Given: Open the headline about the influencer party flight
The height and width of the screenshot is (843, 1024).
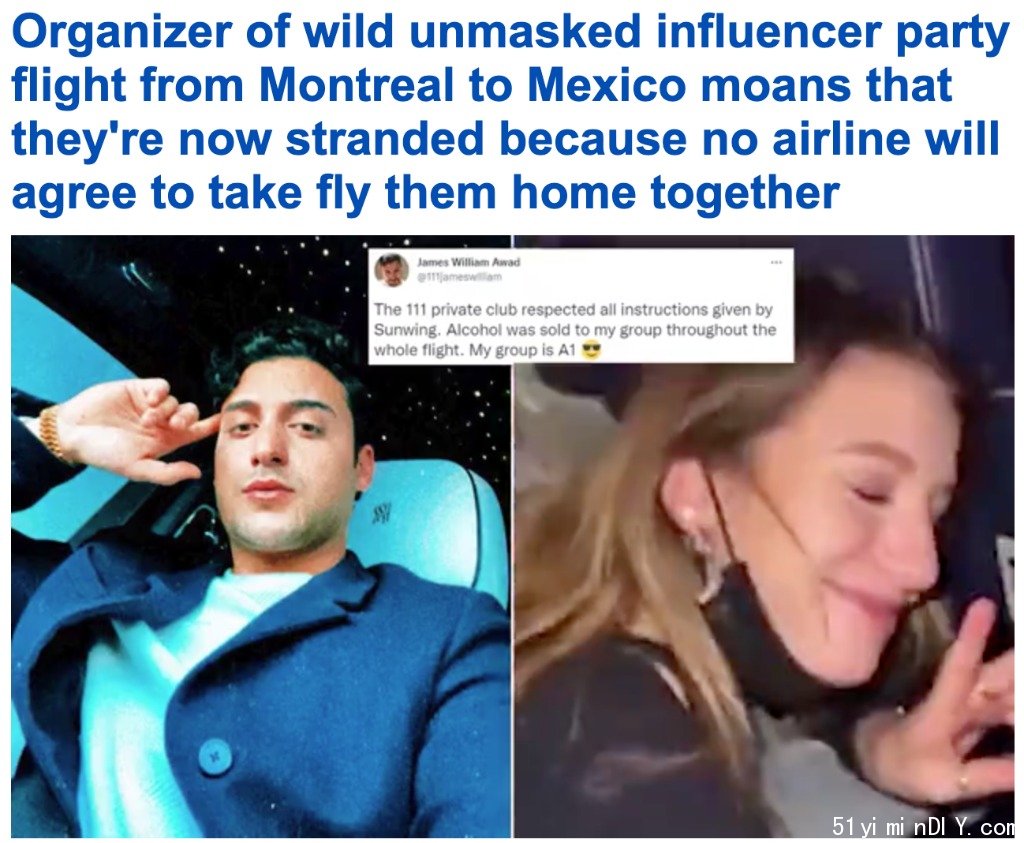Looking at the screenshot, I should (509, 113).
